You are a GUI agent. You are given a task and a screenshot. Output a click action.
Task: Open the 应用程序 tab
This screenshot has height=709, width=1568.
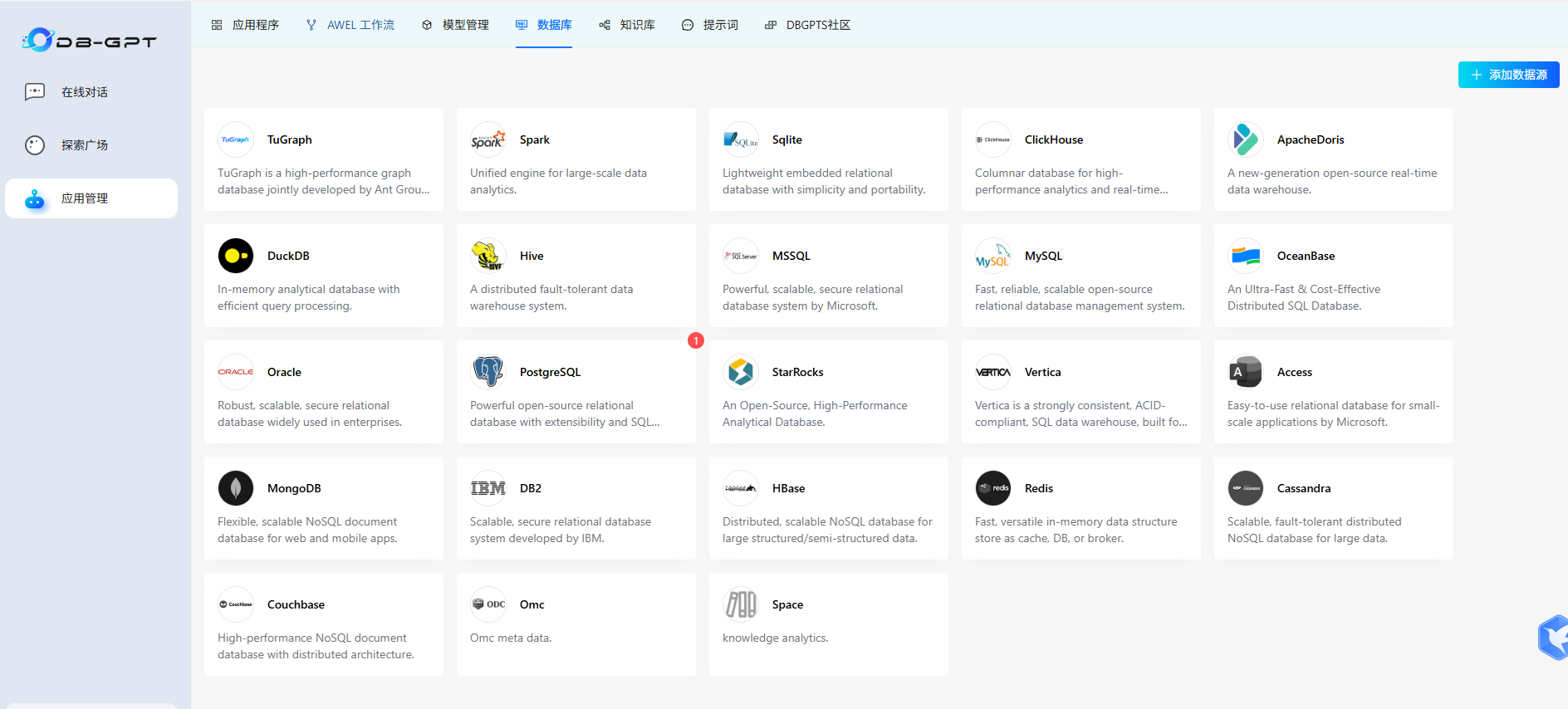245,25
